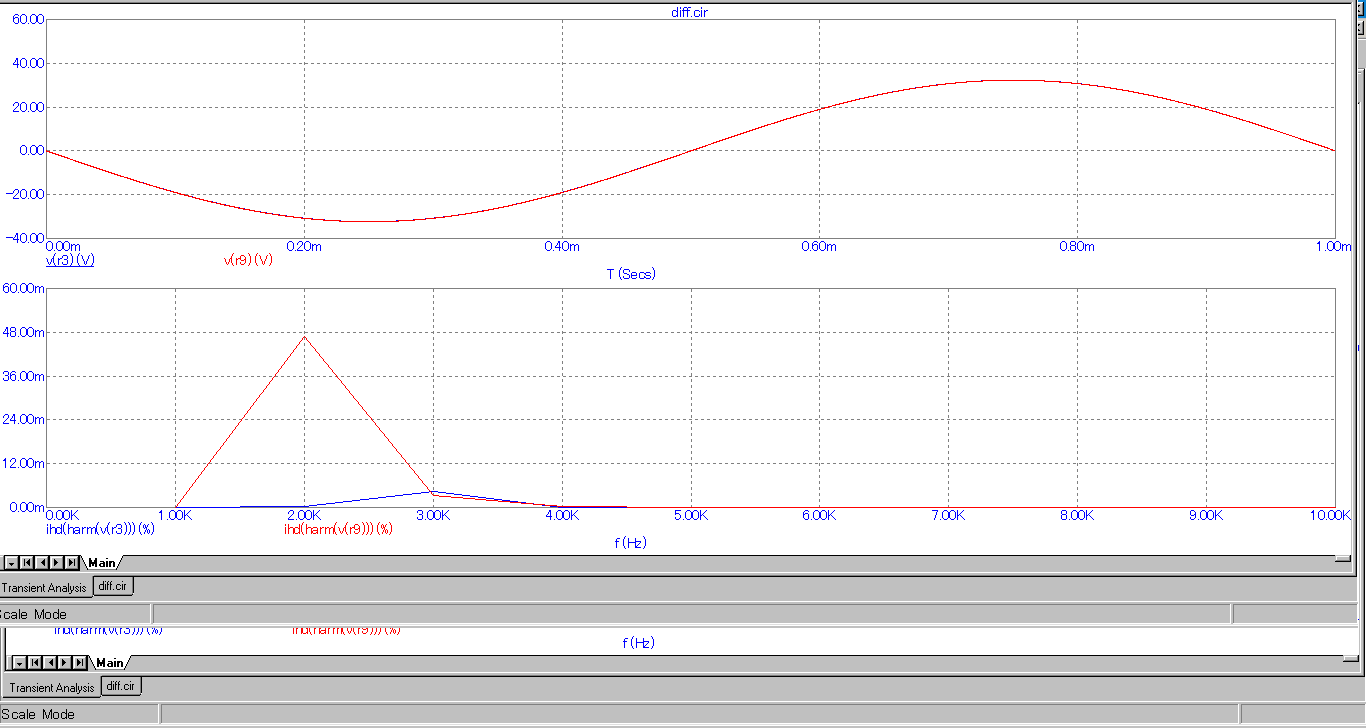Click the lower Scale Mode status text
The width and height of the screenshot is (1366, 728).
coord(37,714)
